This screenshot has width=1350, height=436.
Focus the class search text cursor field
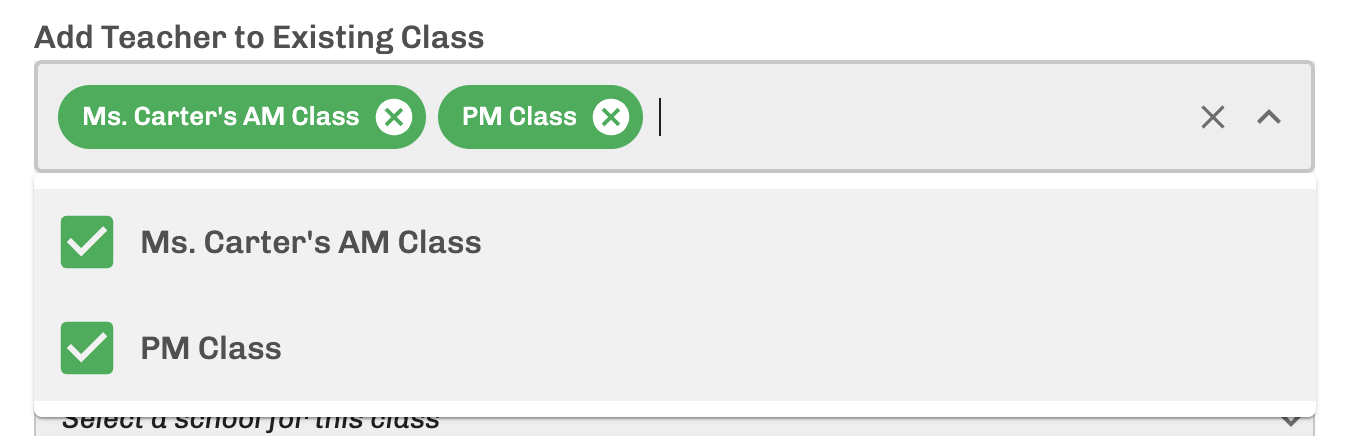tap(661, 117)
